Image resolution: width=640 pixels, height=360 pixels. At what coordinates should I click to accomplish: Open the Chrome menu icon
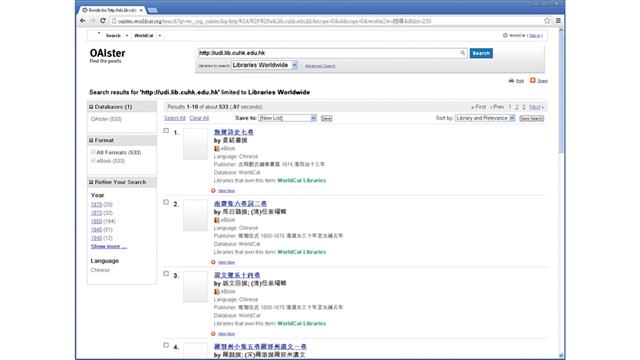[x=558, y=20]
